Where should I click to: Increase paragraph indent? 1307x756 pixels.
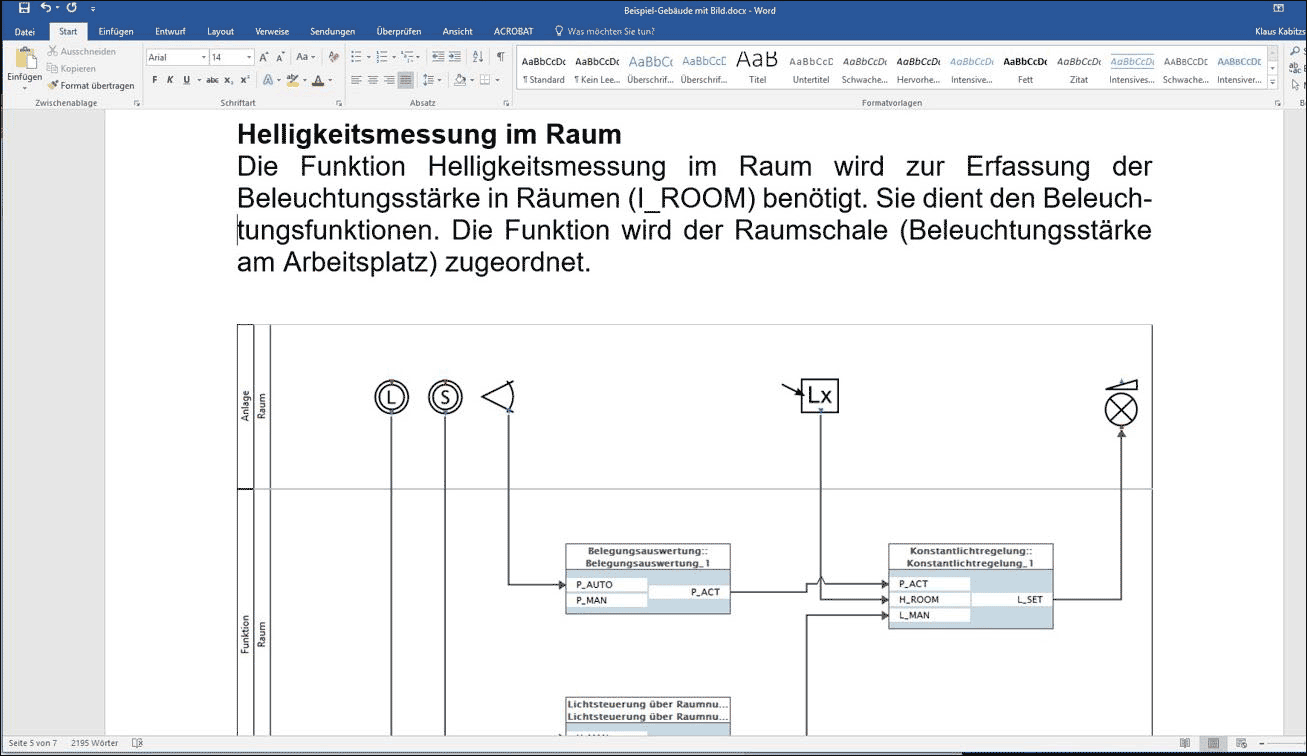tap(456, 57)
